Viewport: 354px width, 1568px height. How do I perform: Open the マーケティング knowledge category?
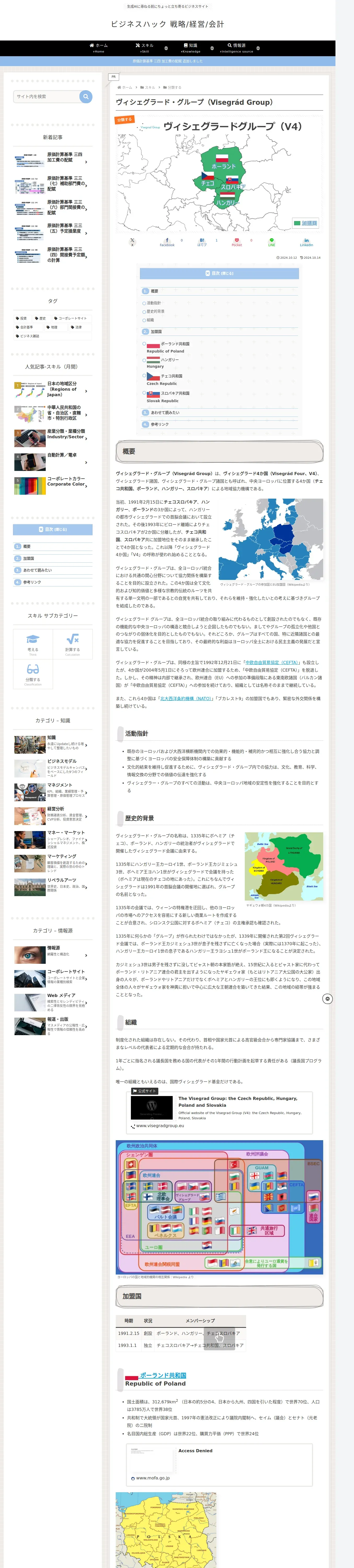point(53,863)
